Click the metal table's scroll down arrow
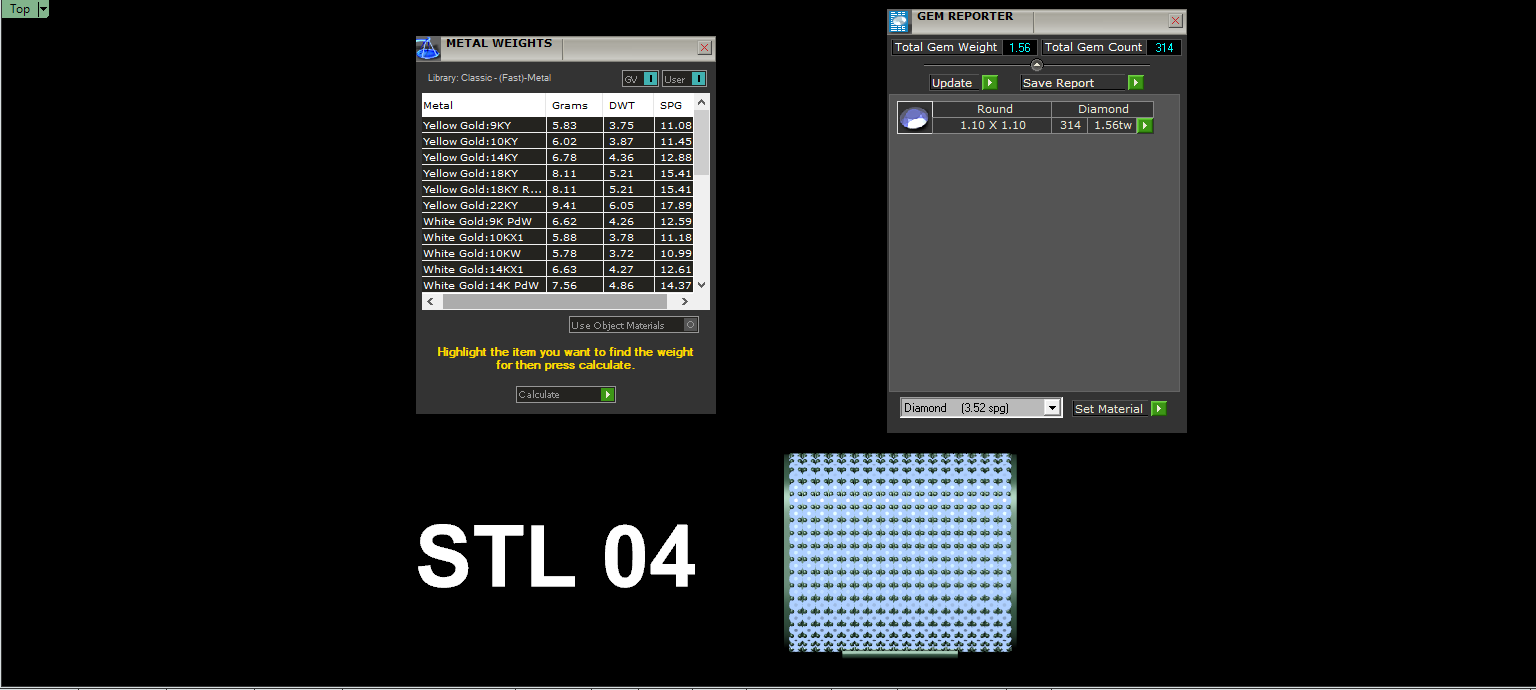The image size is (1536, 690). coord(701,285)
